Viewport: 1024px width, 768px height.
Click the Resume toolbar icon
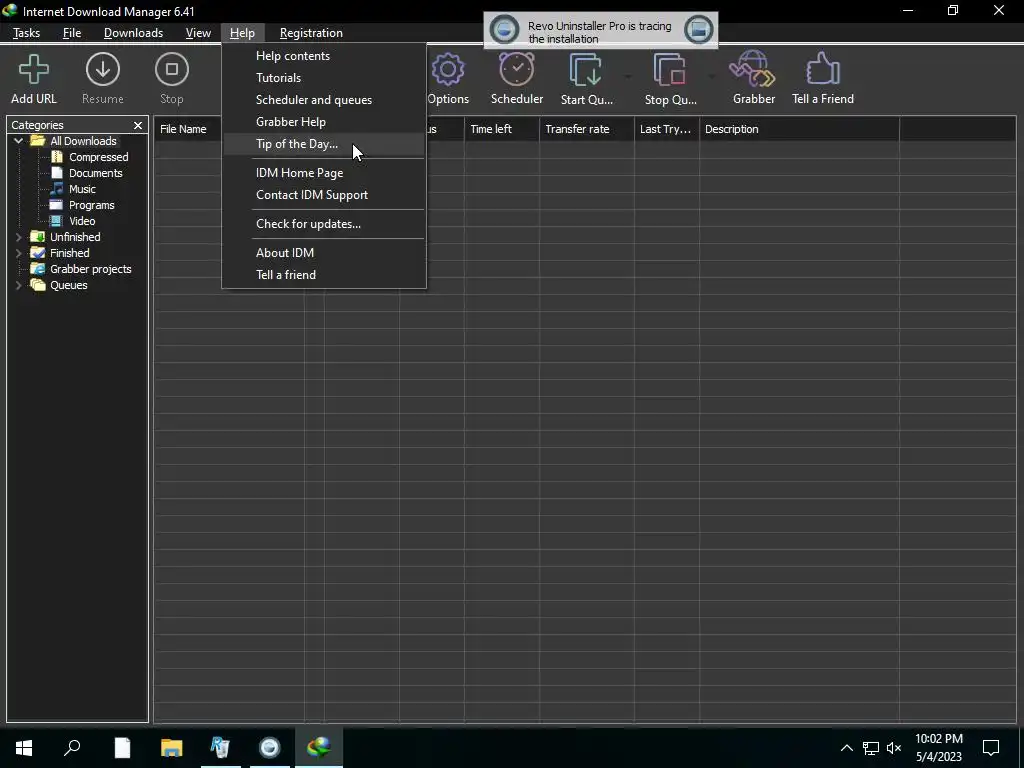pyautogui.click(x=103, y=69)
